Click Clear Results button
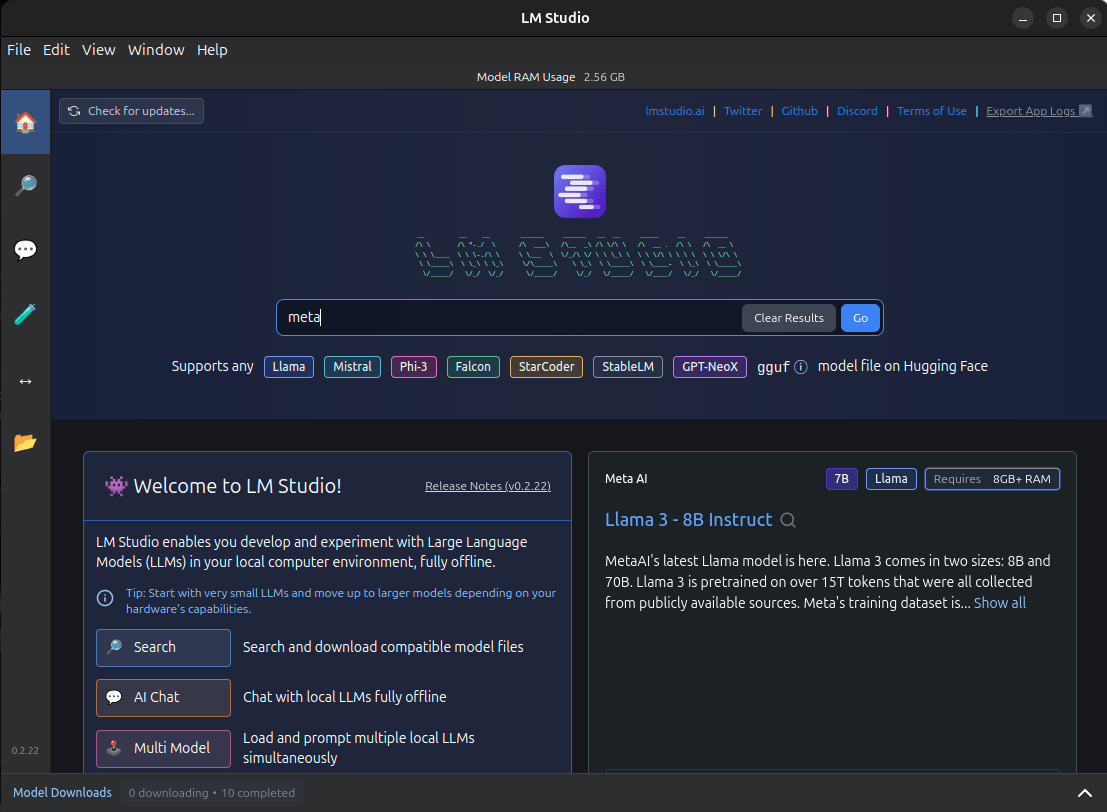This screenshot has height=812, width=1107. click(789, 318)
